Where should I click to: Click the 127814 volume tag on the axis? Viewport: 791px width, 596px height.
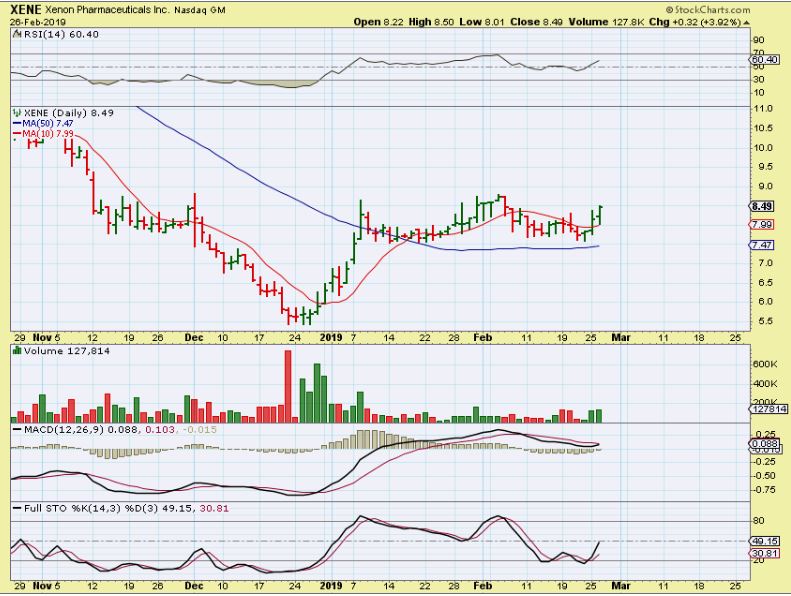(769, 409)
